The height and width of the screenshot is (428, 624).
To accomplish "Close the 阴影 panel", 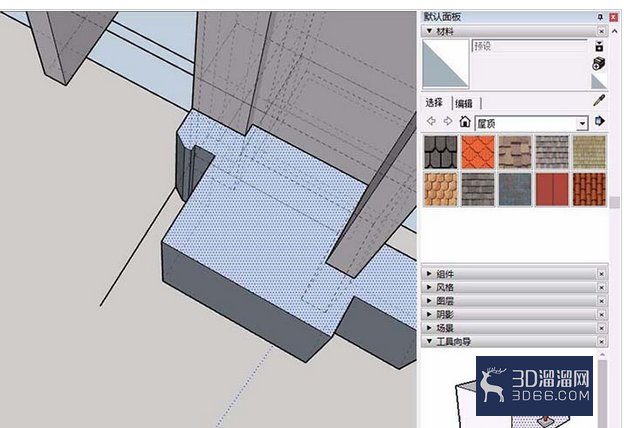I will click(601, 315).
